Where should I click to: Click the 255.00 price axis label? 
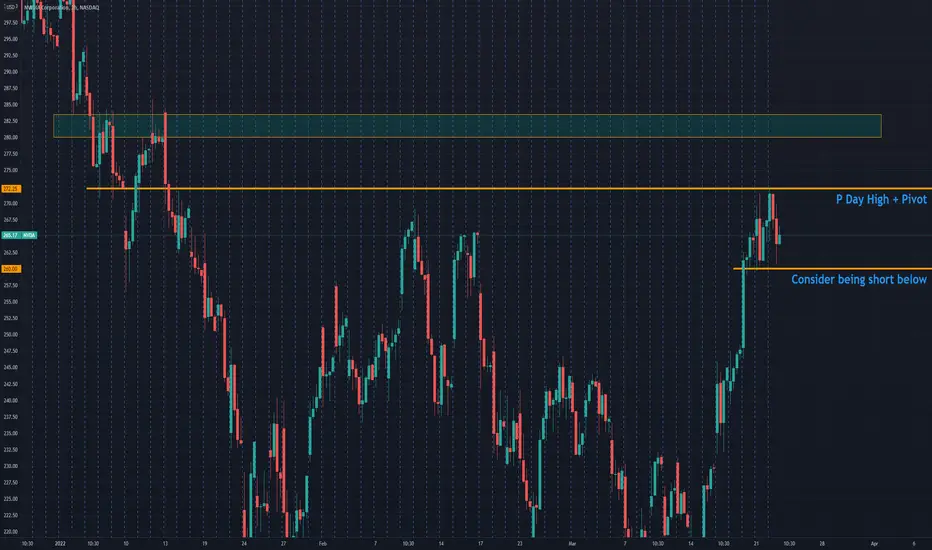coord(11,302)
